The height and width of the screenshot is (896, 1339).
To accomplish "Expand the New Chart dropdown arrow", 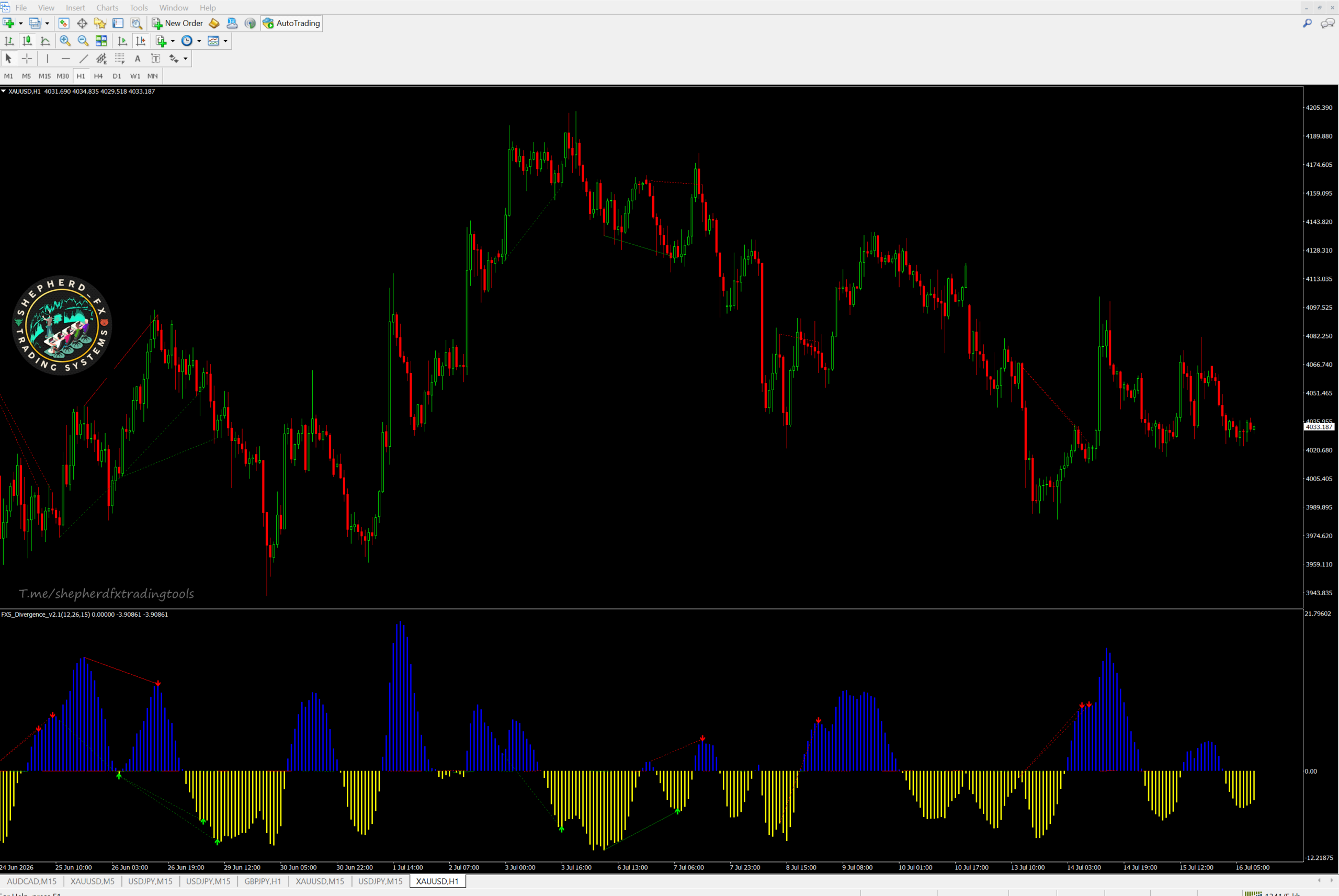I will (20, 24).
